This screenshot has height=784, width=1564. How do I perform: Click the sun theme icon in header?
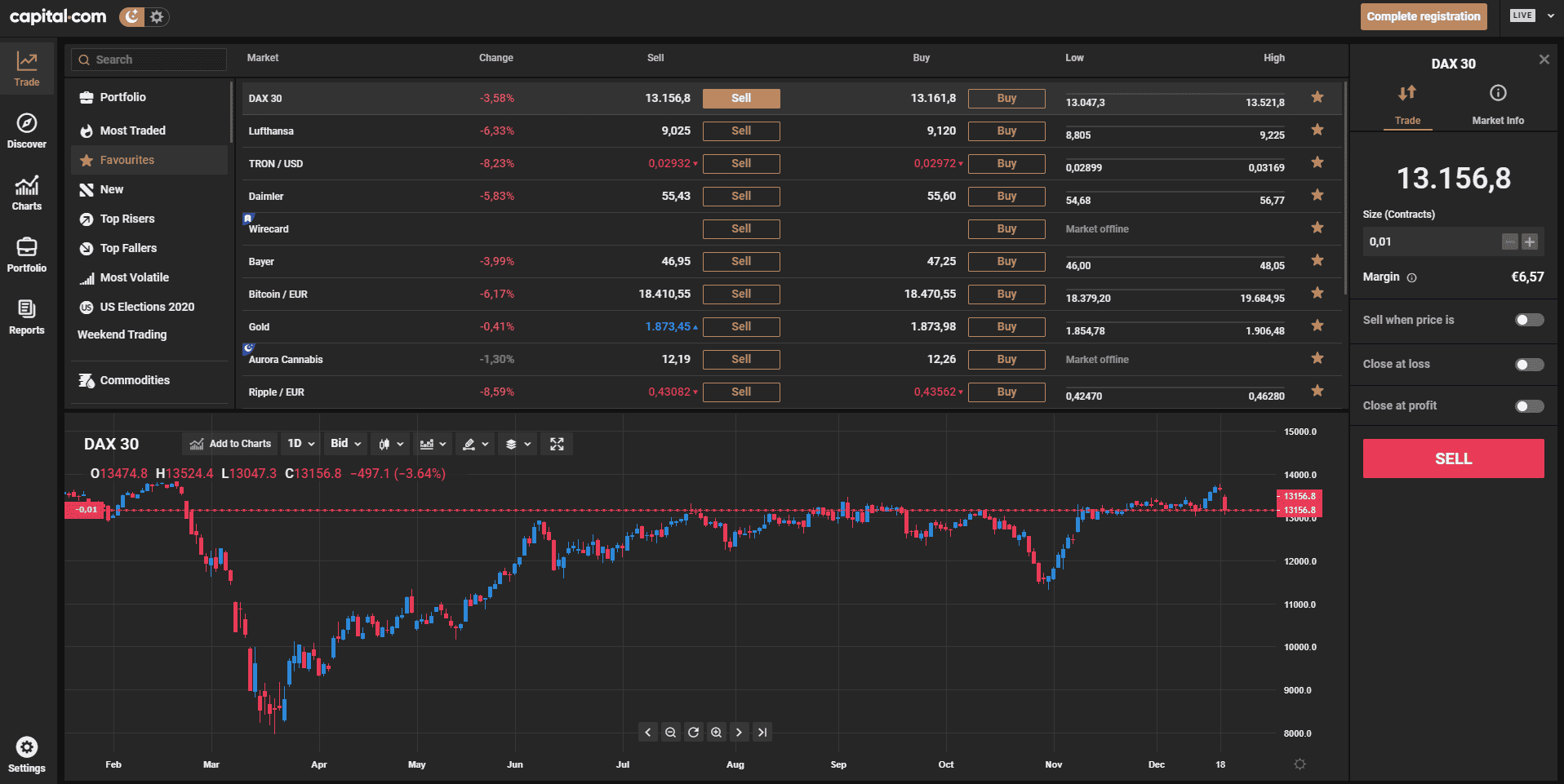click(x=157, y=16)
